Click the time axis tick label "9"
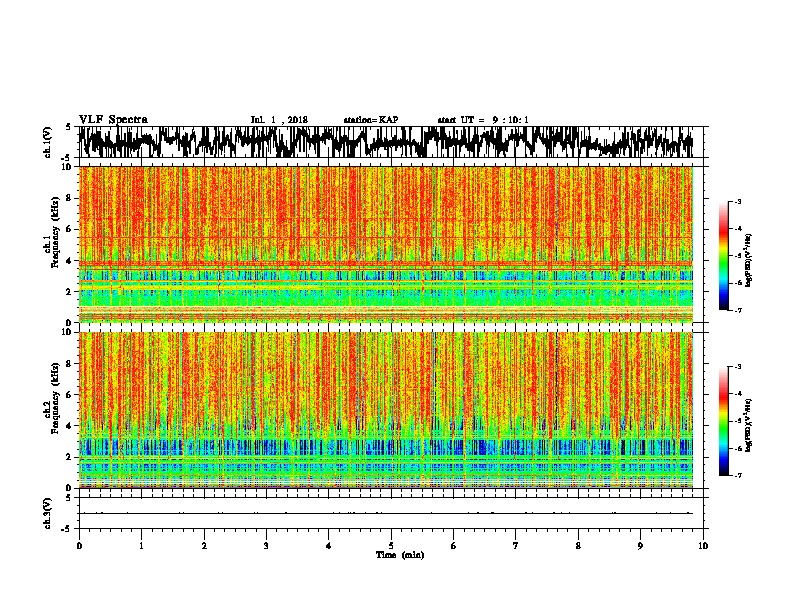792x612 pixels. 640,546
